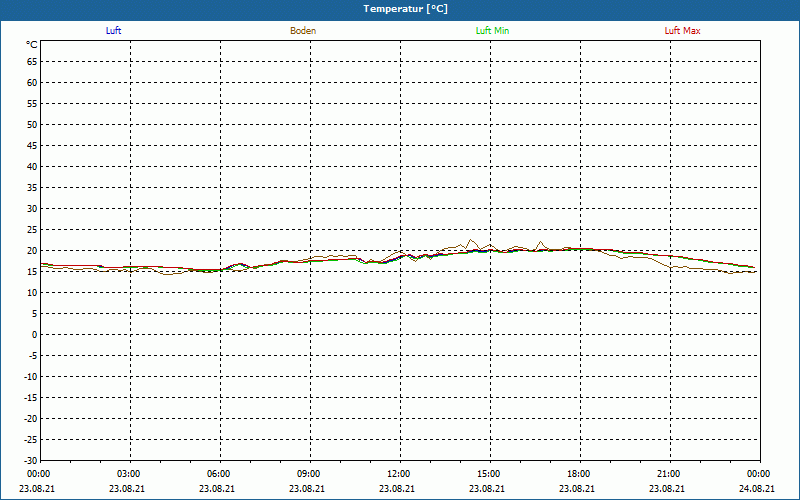
Task: Click the 03:00 time axis label
Action: coord(128,474)
